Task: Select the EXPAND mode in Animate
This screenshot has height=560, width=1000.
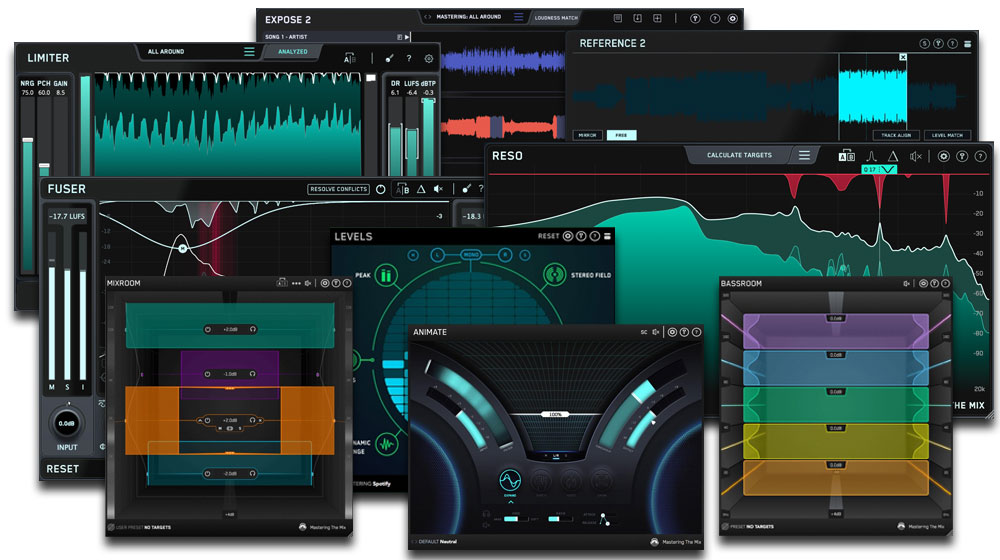Action: pyautogui.click(x=510, y=481)
